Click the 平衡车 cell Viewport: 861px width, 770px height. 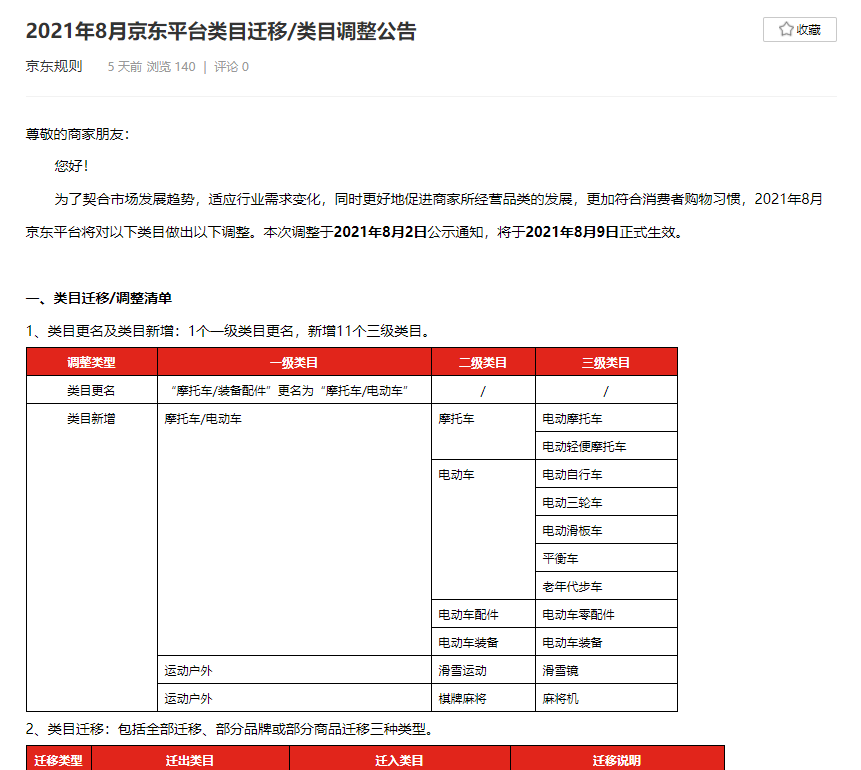(x=606, y=559)
